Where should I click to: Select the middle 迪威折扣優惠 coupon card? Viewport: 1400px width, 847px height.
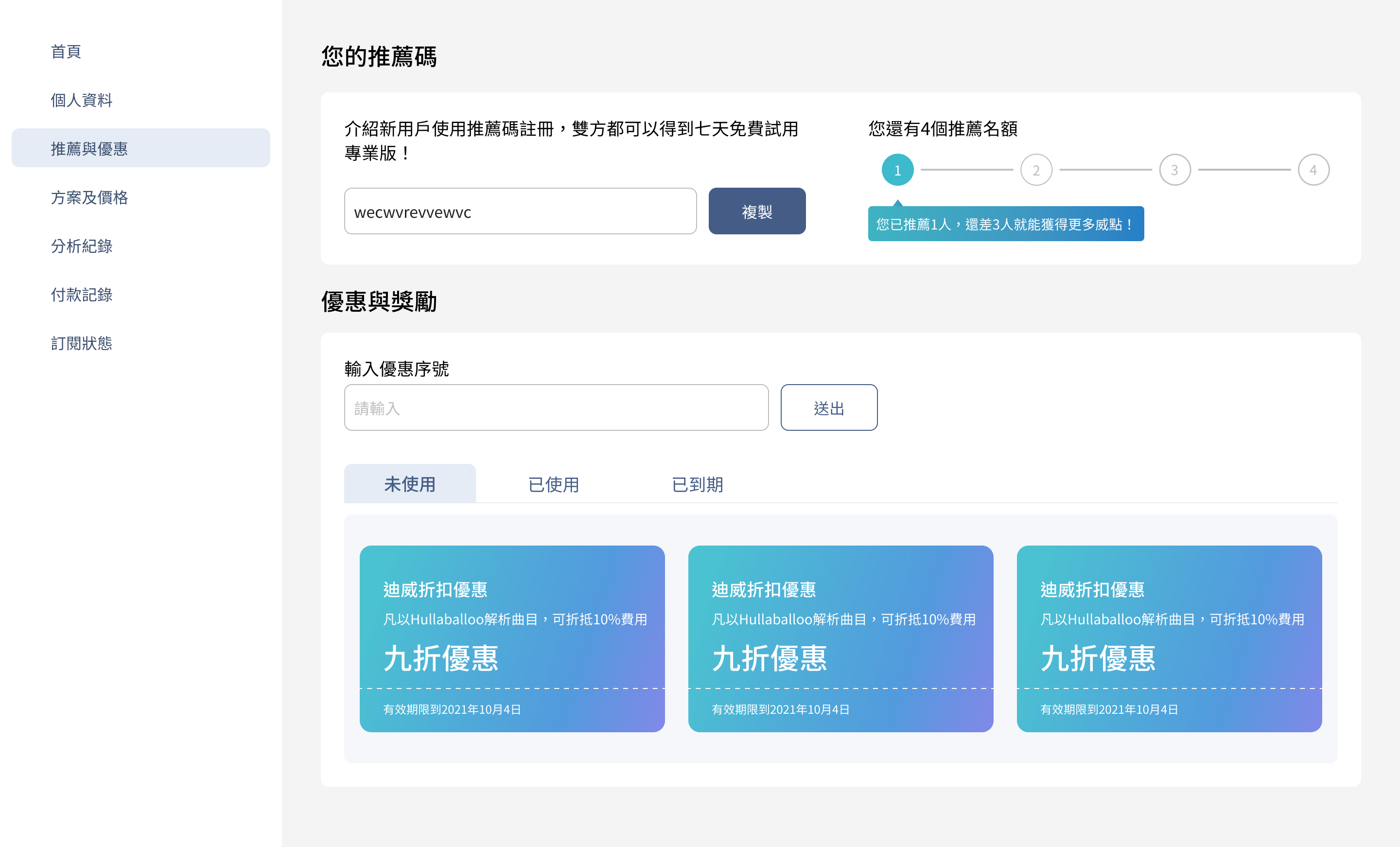(x=841, y=639)
